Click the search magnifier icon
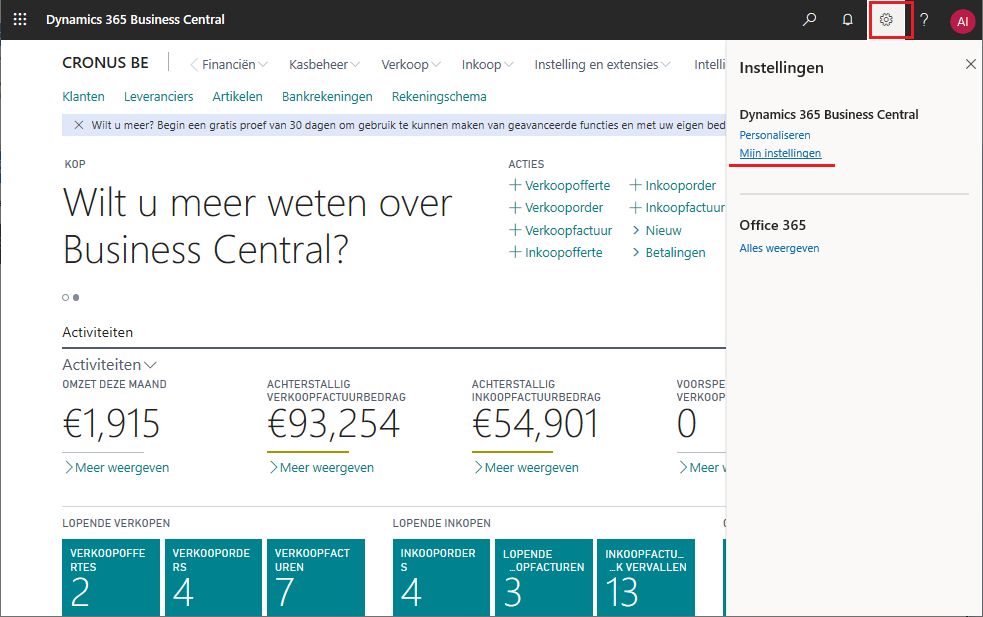The image size is (983, 617). (810, 20)
